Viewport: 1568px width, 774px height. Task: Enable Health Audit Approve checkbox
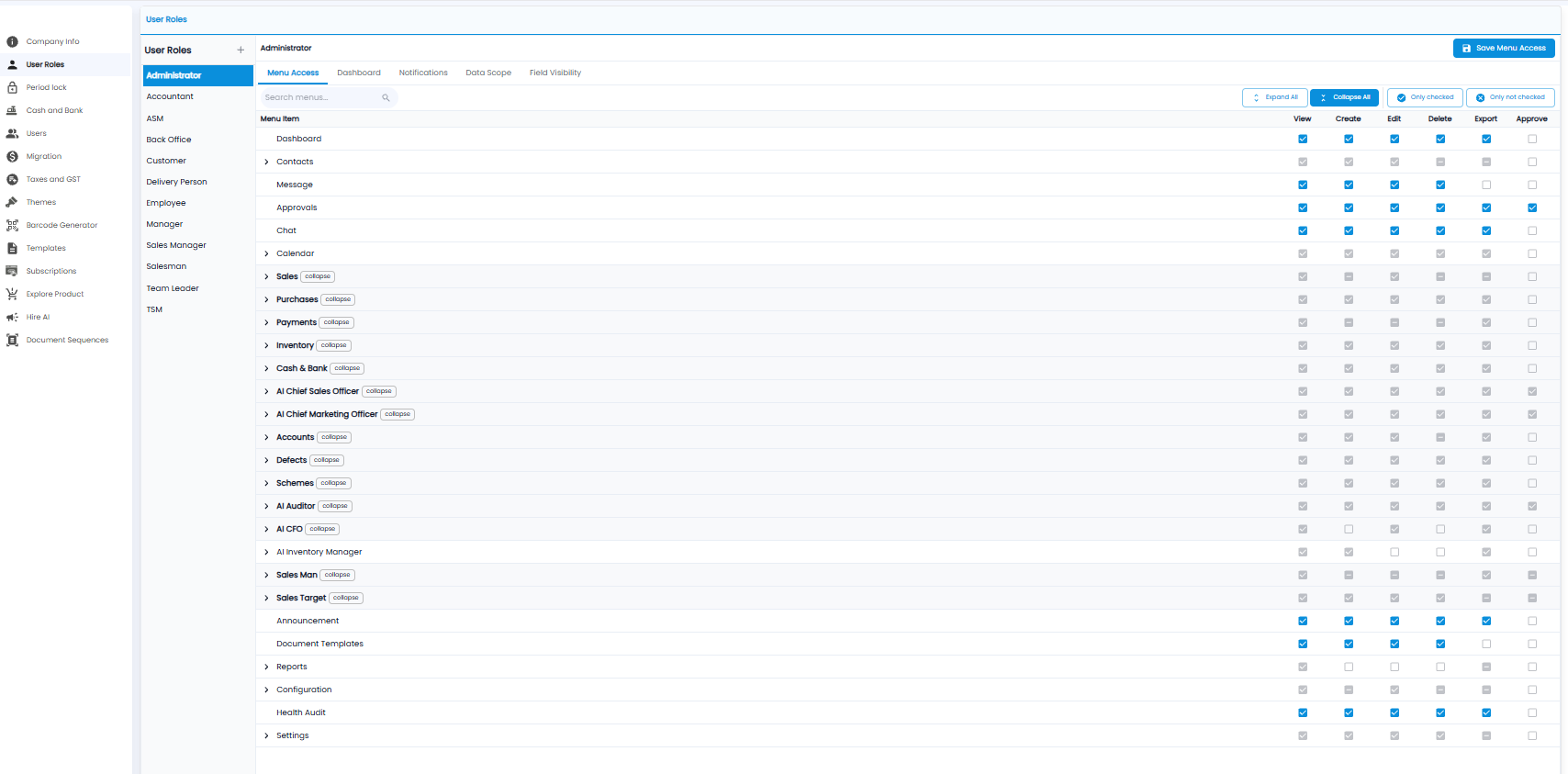pos(1532,712)
